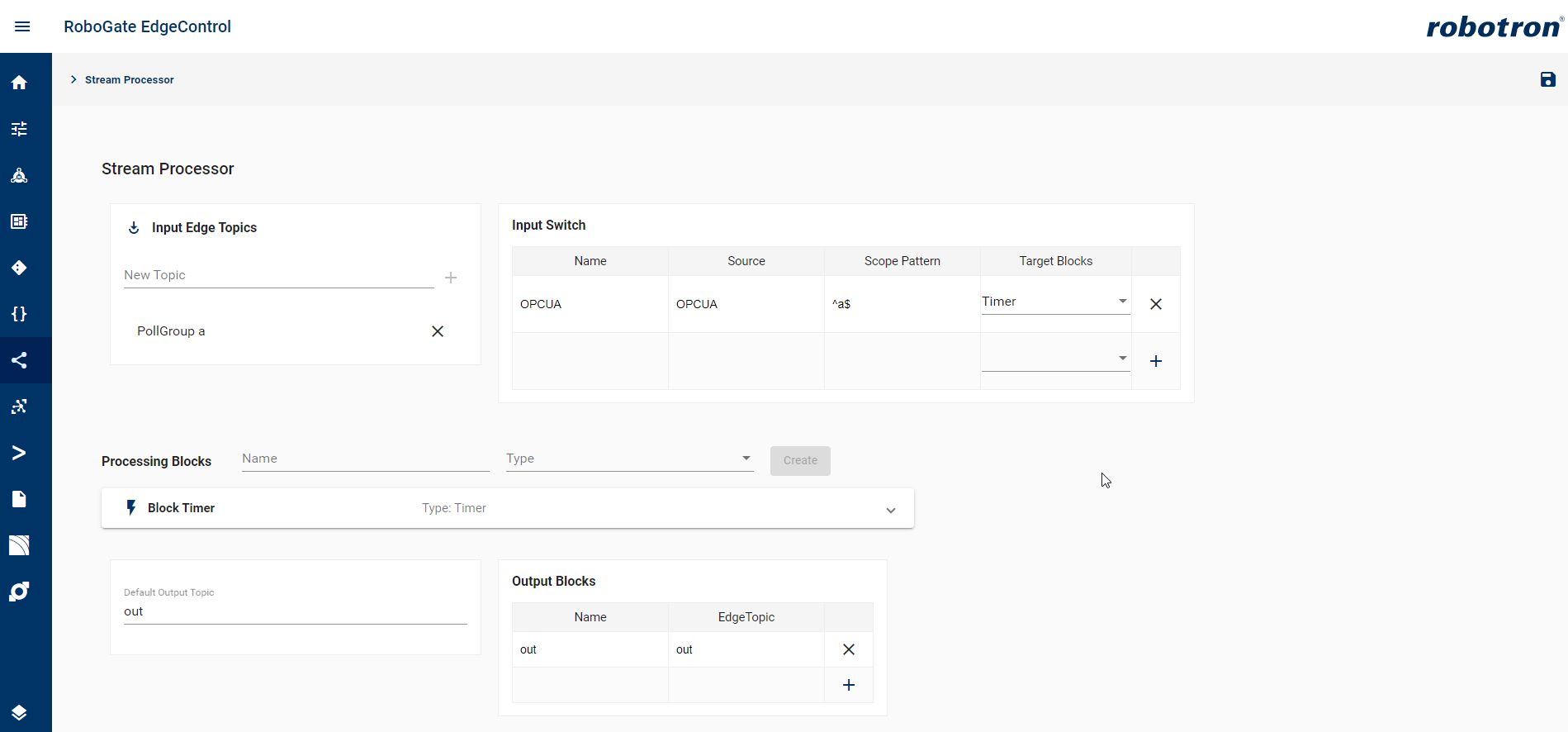The height and width of the screenshot is (732, 1568).
Task: Open the hamburger navigation menu
Action: coord(22,26)
